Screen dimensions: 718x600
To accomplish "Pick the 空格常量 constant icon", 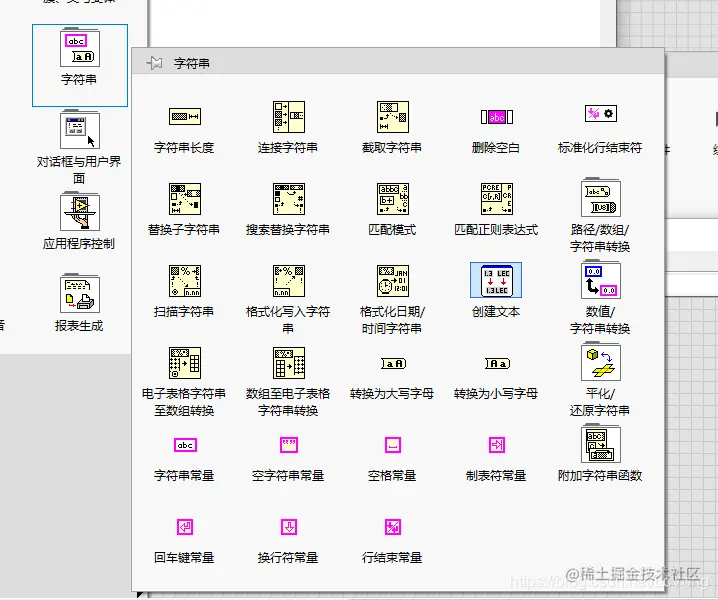I will [x=393, y=445].
